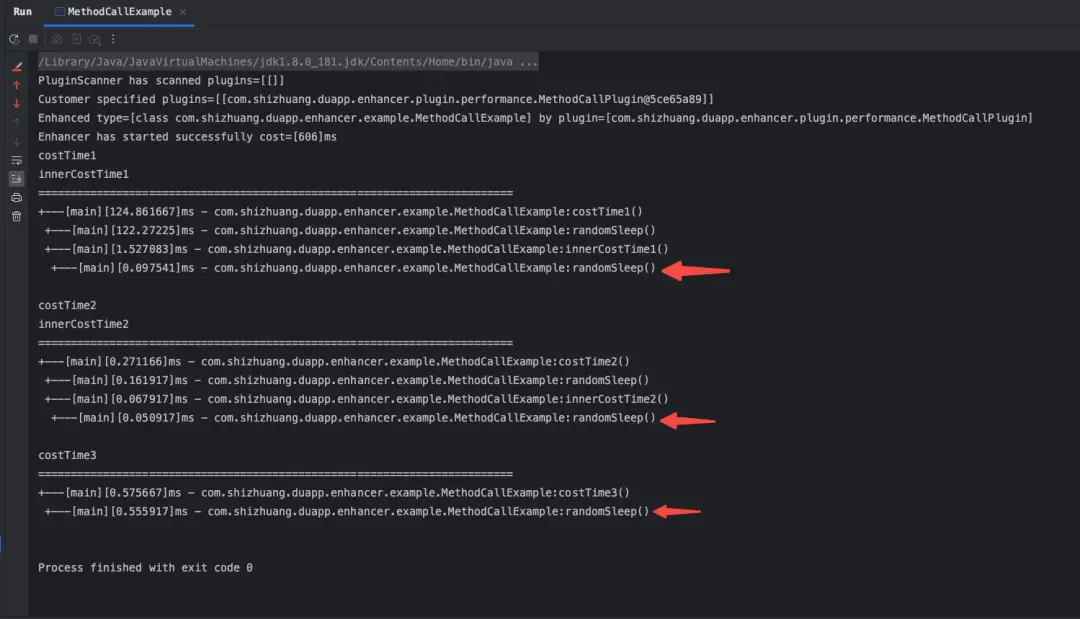Image resolution: width=1080 pixels, height=619 pixels.
Task: Click the attach debugger icon
Action: [76, 39]
